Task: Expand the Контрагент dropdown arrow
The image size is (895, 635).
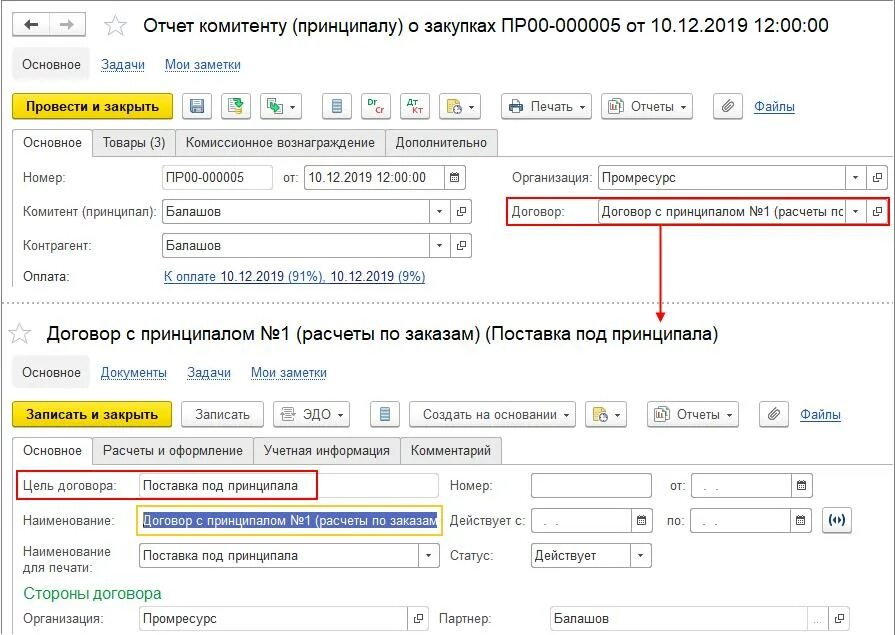Action: click(x=440, y=246)
